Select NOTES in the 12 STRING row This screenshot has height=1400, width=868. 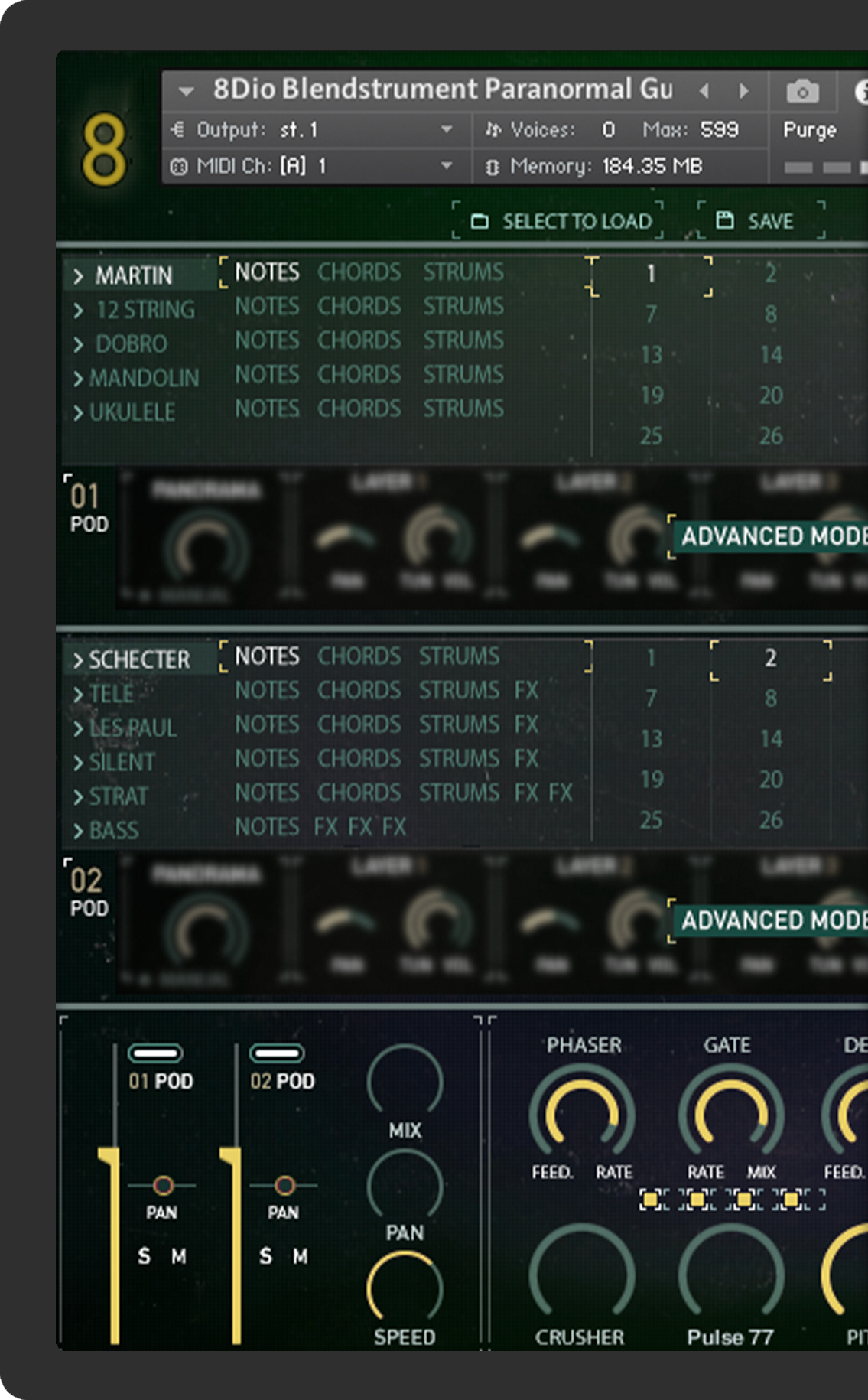(x=267, y=306)
